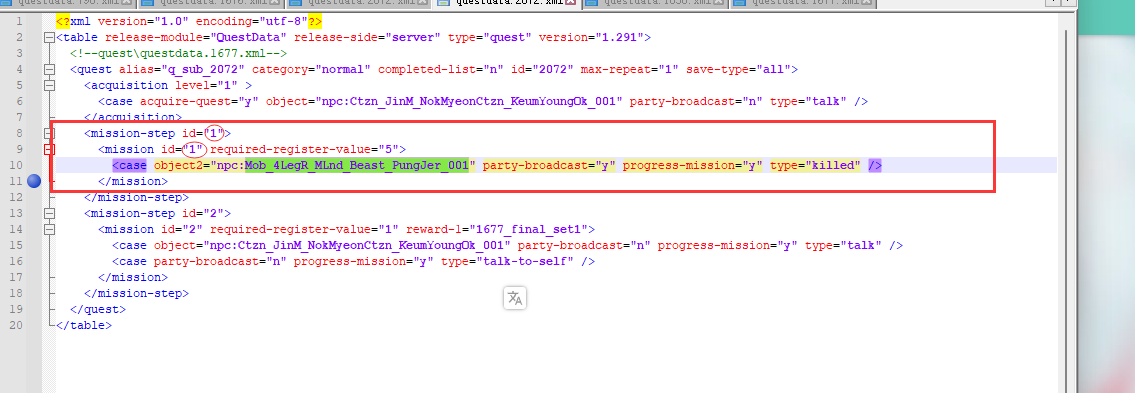Close the active questdata.2072.xml tab
This screenshot has width=1137, height=393.
571,3
